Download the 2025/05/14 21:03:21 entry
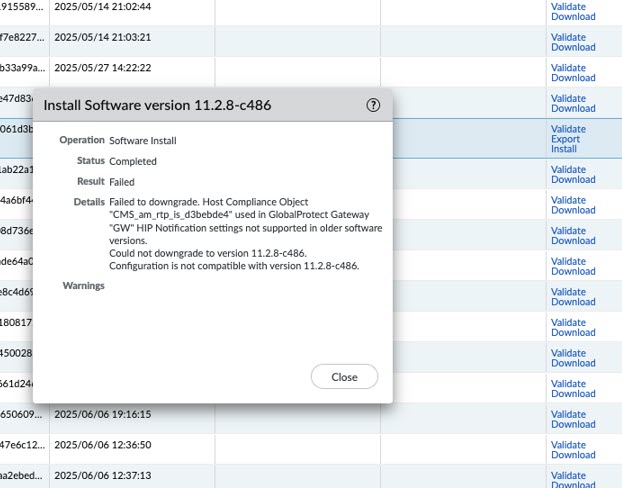This screenshot has height=488, width=622. pyautogui.click(x=573, y=47)
